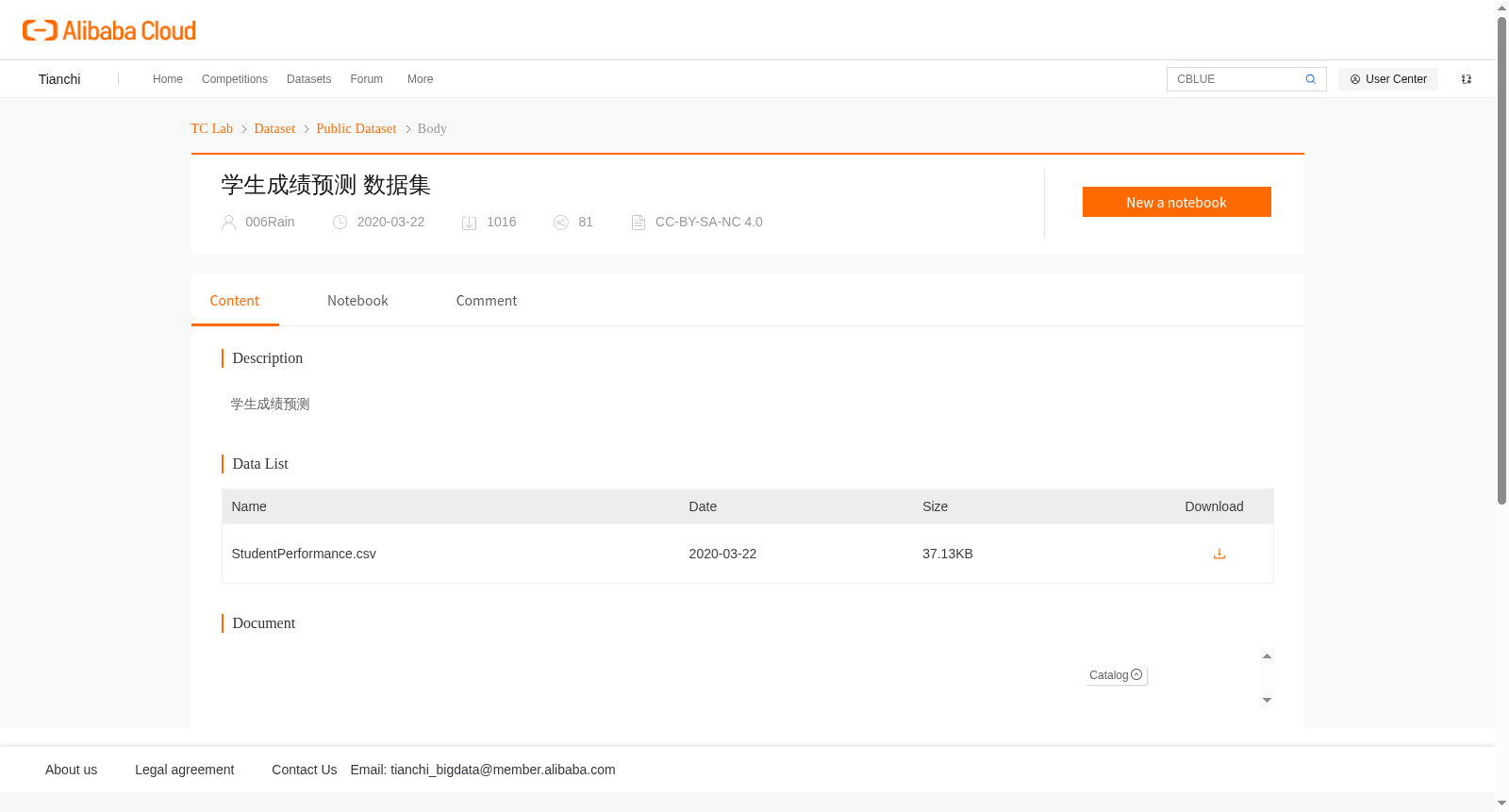The image size is (1509, 812).
Task: Follow the TC Lab breadcrumb link
Action: click(x=211, y=129)
